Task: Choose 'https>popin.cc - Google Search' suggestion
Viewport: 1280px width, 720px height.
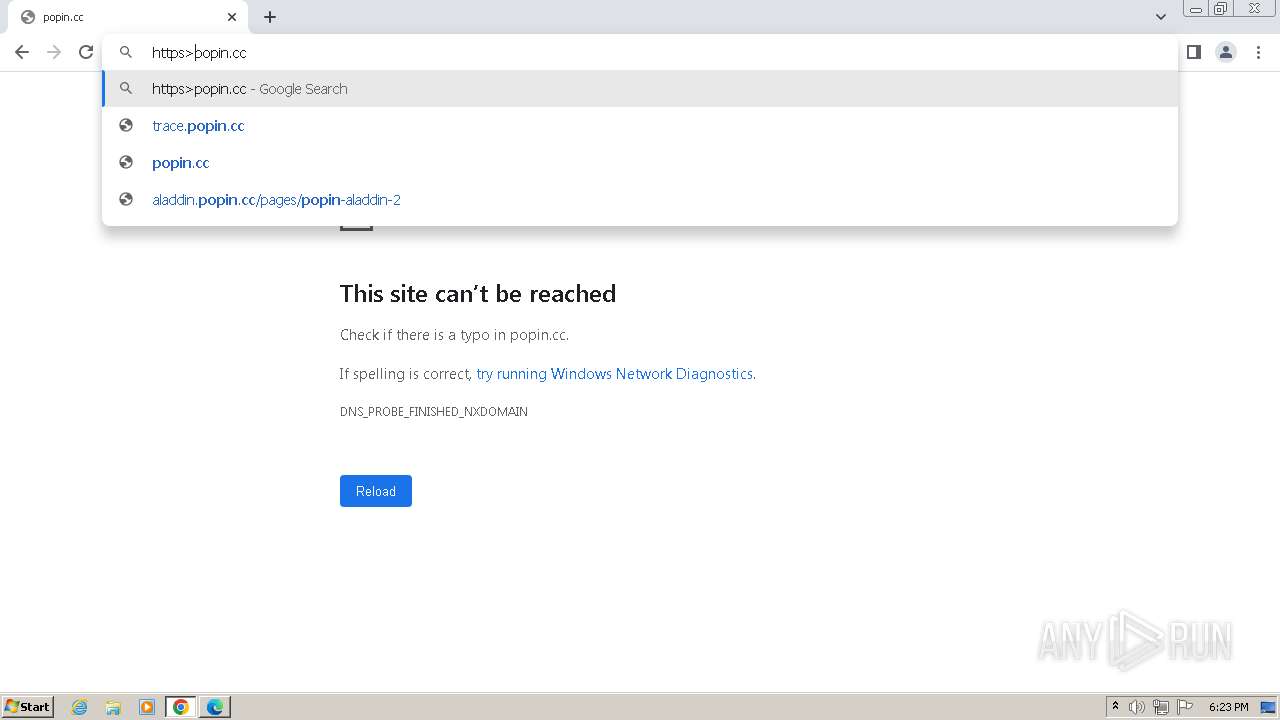Action: coord(640,88)
